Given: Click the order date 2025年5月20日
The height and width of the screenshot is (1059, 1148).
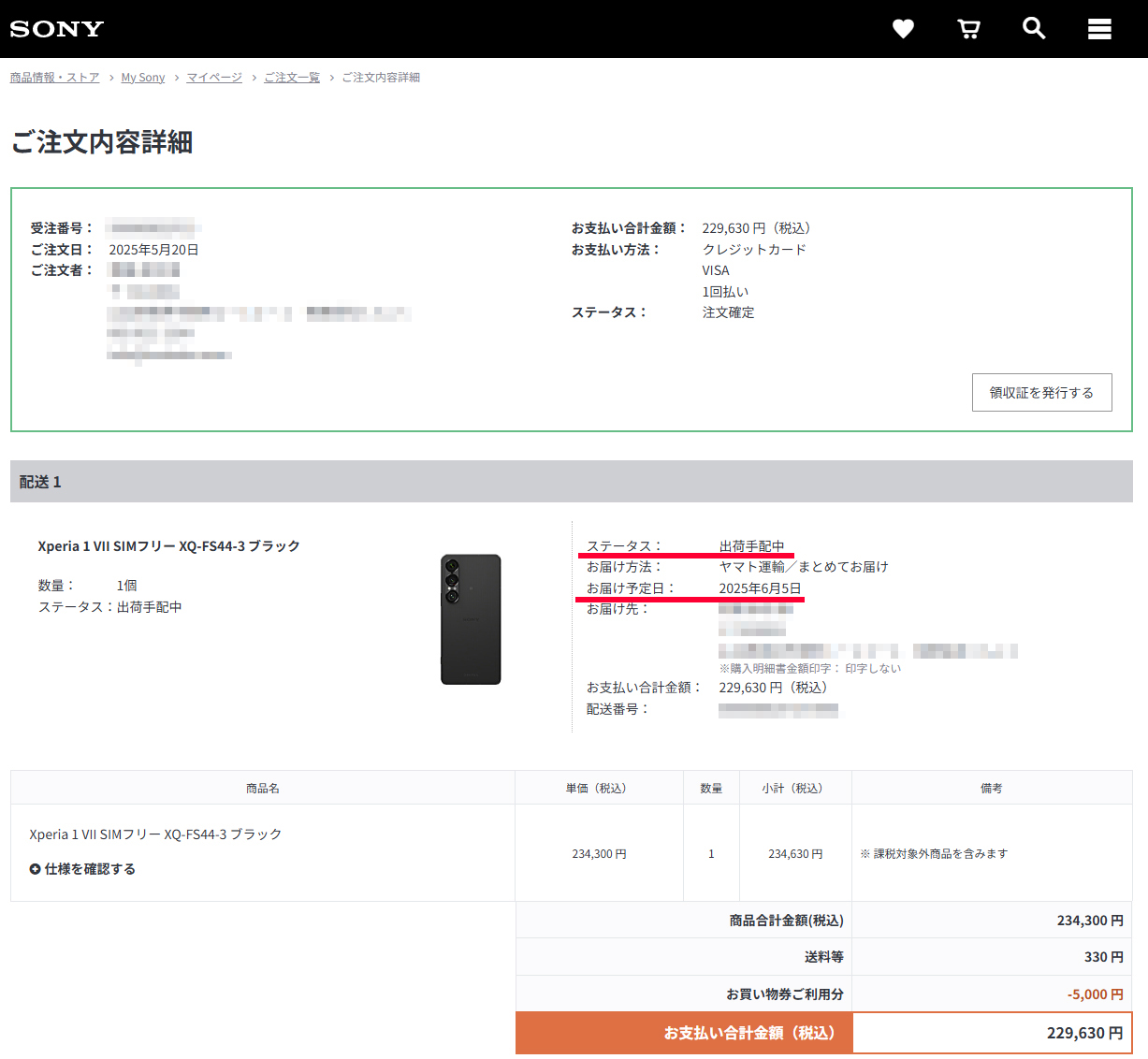Looking at the screenshot, I should (153, 250).
